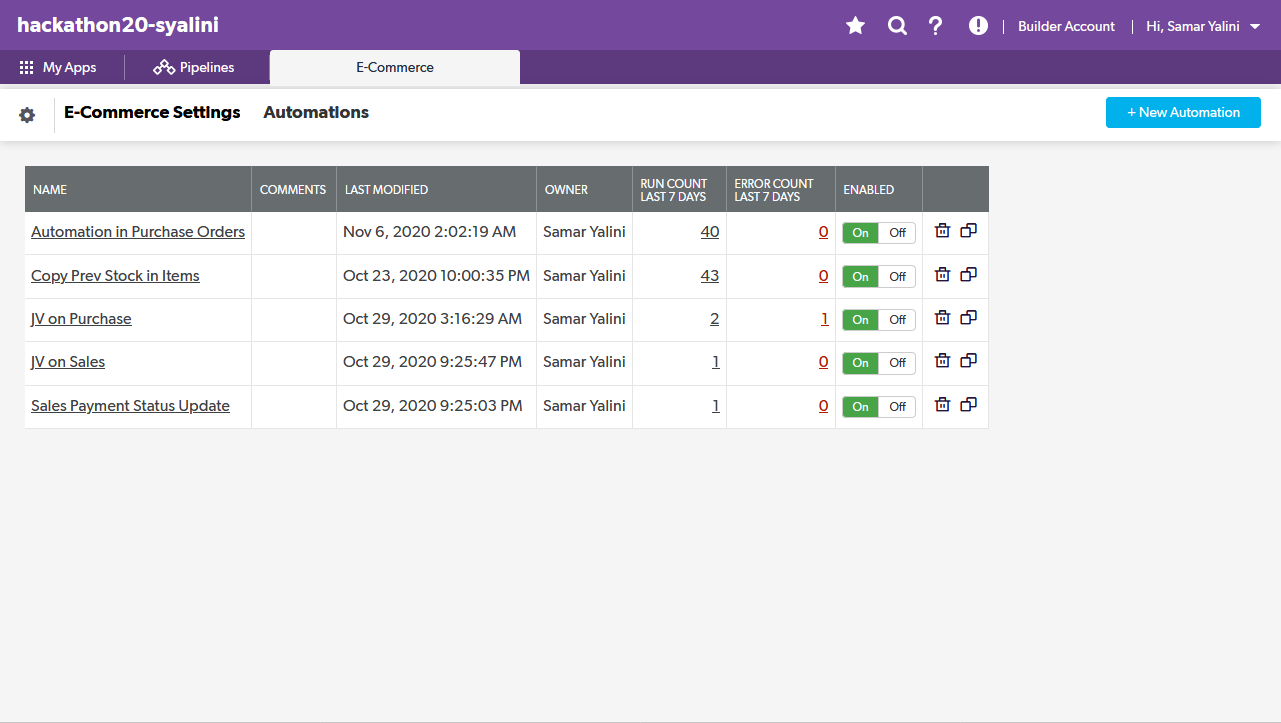The image size is (1281, 723).
Task: Select date Oct 29, 2020 9:25:03 PM
Action: tap(432, 406)
